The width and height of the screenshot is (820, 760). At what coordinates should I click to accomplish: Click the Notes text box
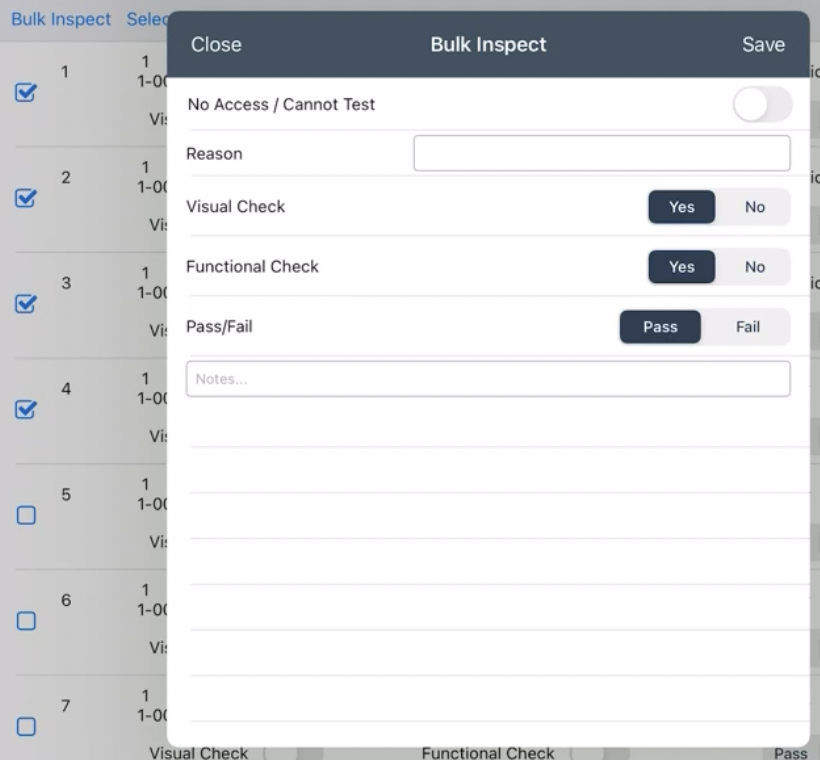488,379
